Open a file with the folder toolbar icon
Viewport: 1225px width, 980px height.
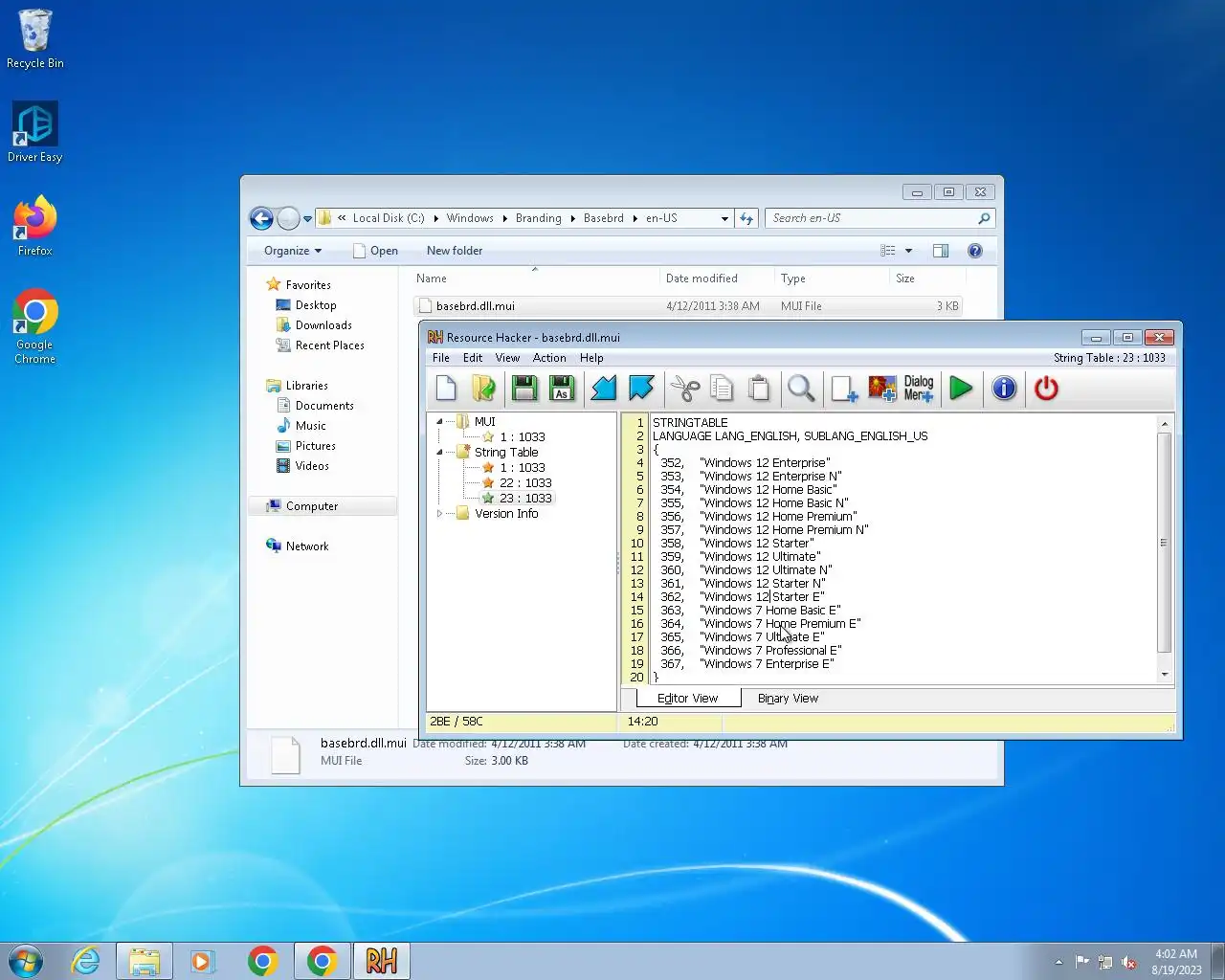(x=483, y=389)
